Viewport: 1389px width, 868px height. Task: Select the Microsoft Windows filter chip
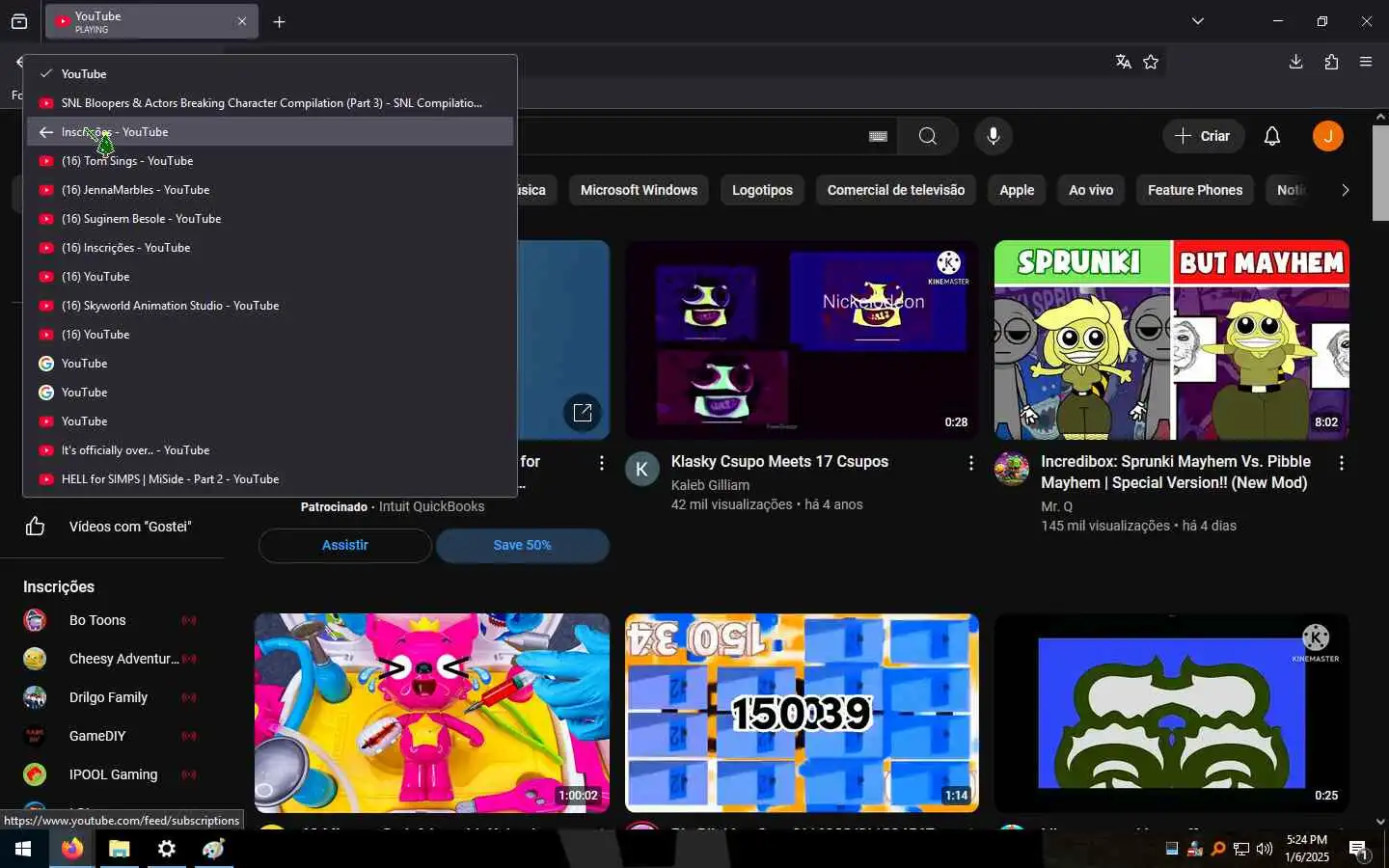(x=639, y=190)
